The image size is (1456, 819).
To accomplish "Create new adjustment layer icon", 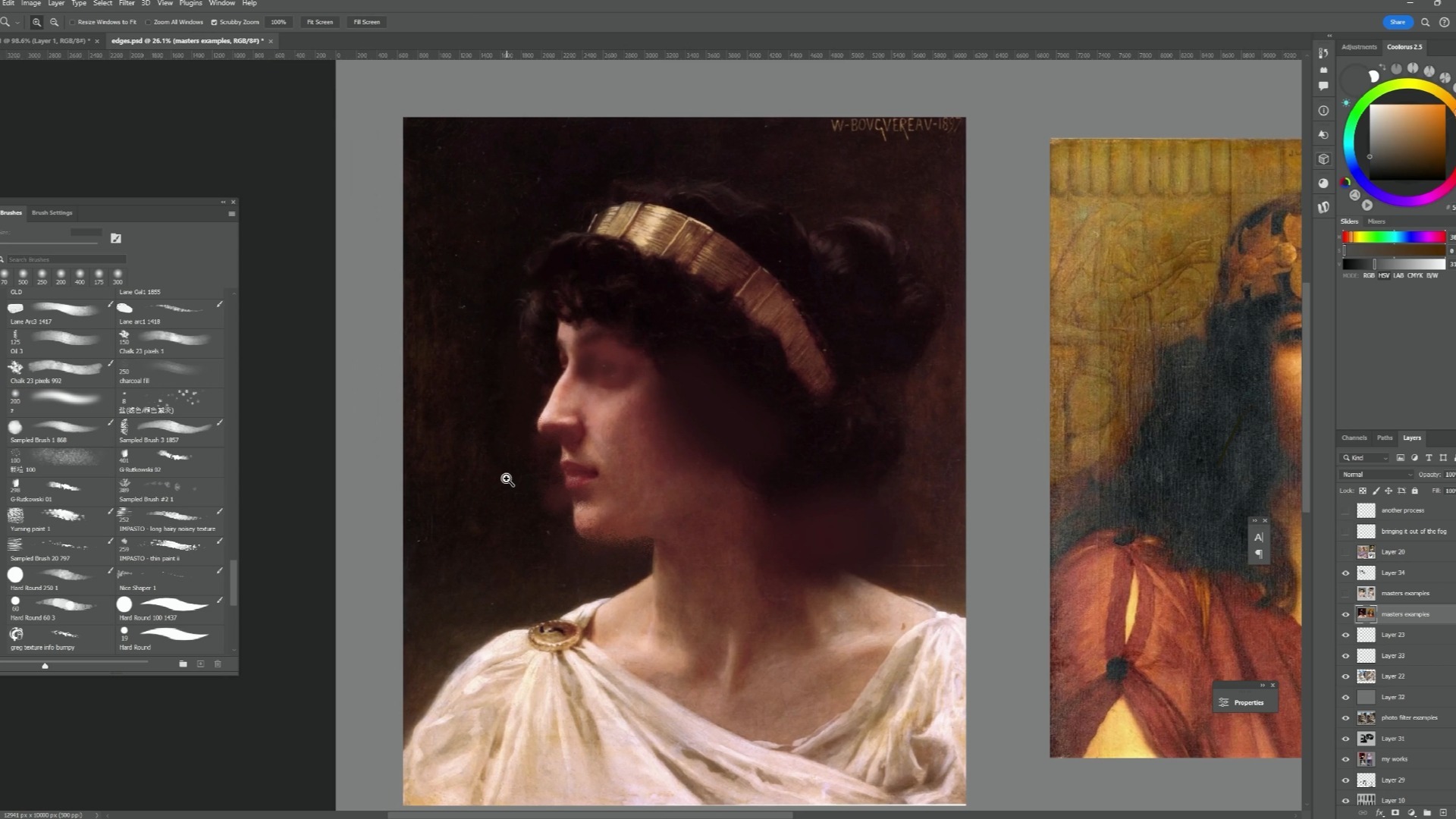I will 1411,813.
